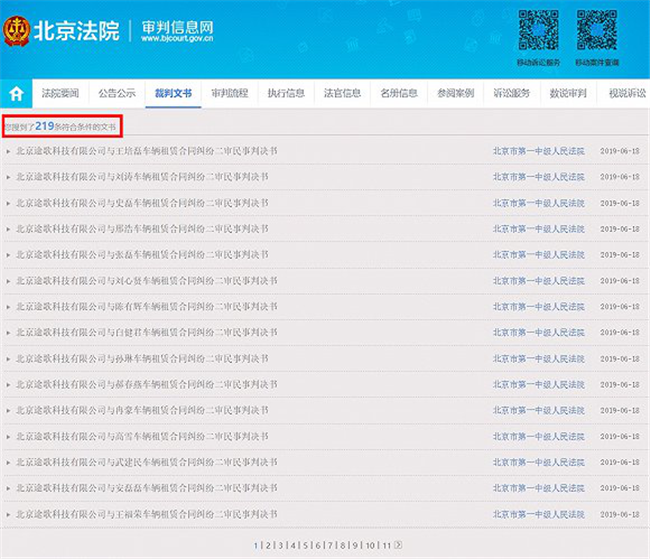
Task: Click 北京市第一中级人民法院 in the 安磊磊 row
Action: point(538,488)
